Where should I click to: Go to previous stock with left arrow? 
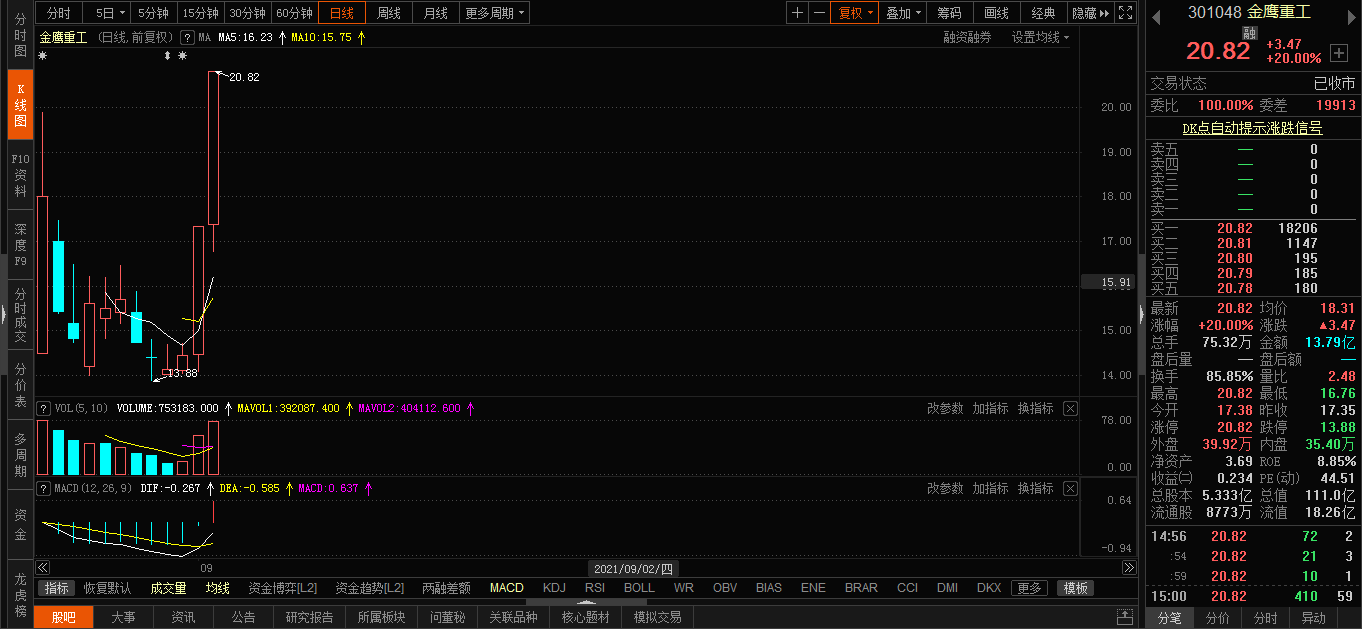[1156, 16]
